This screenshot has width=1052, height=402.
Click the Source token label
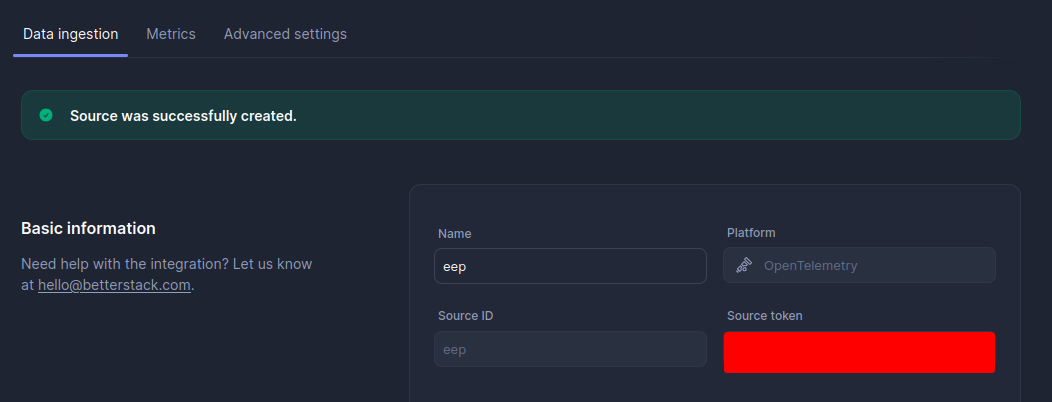764,316
